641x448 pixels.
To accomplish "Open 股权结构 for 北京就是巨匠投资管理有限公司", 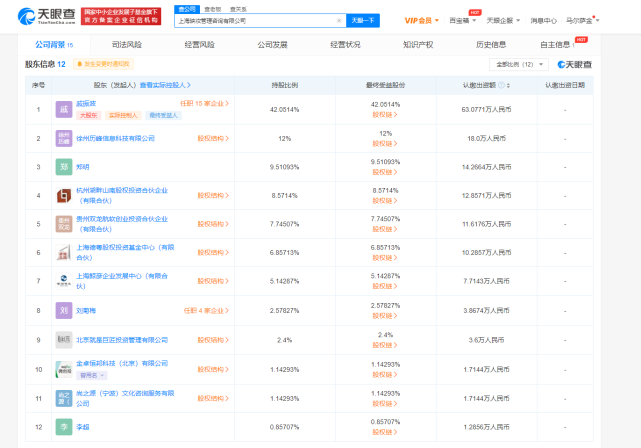I will coord(213,340).
